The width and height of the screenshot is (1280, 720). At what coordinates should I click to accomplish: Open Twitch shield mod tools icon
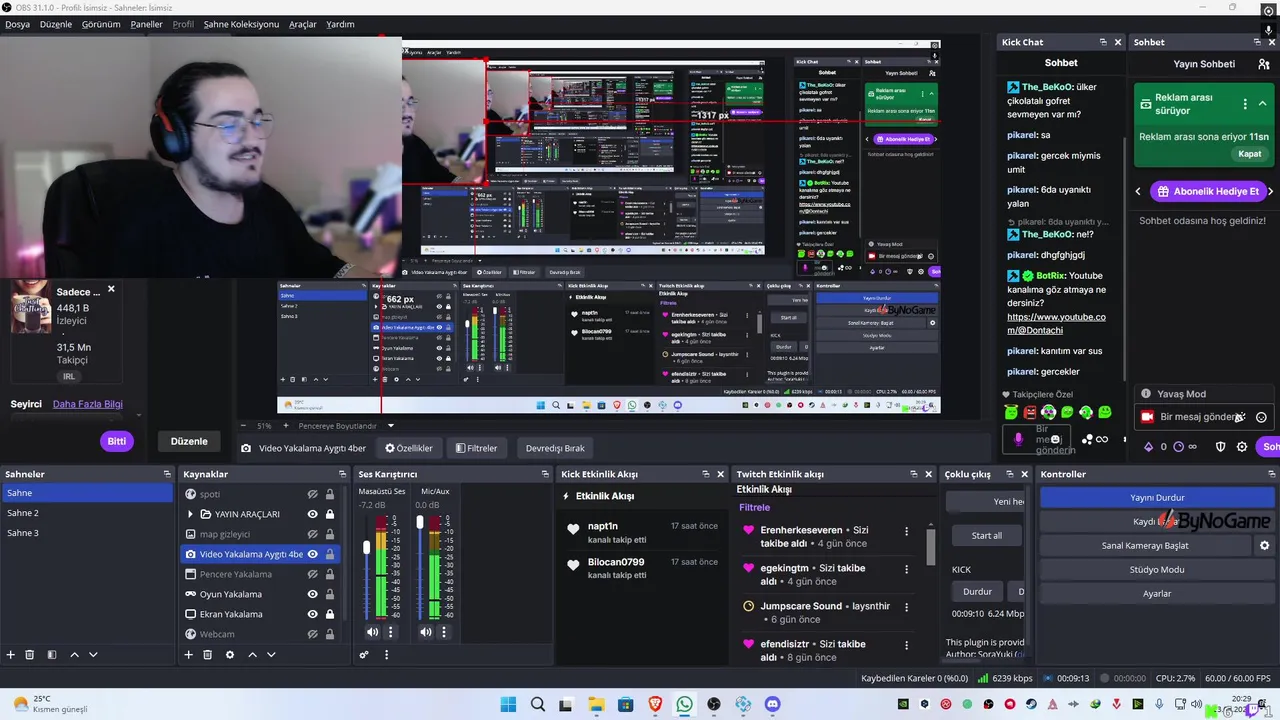click(x=1220, y=447)
